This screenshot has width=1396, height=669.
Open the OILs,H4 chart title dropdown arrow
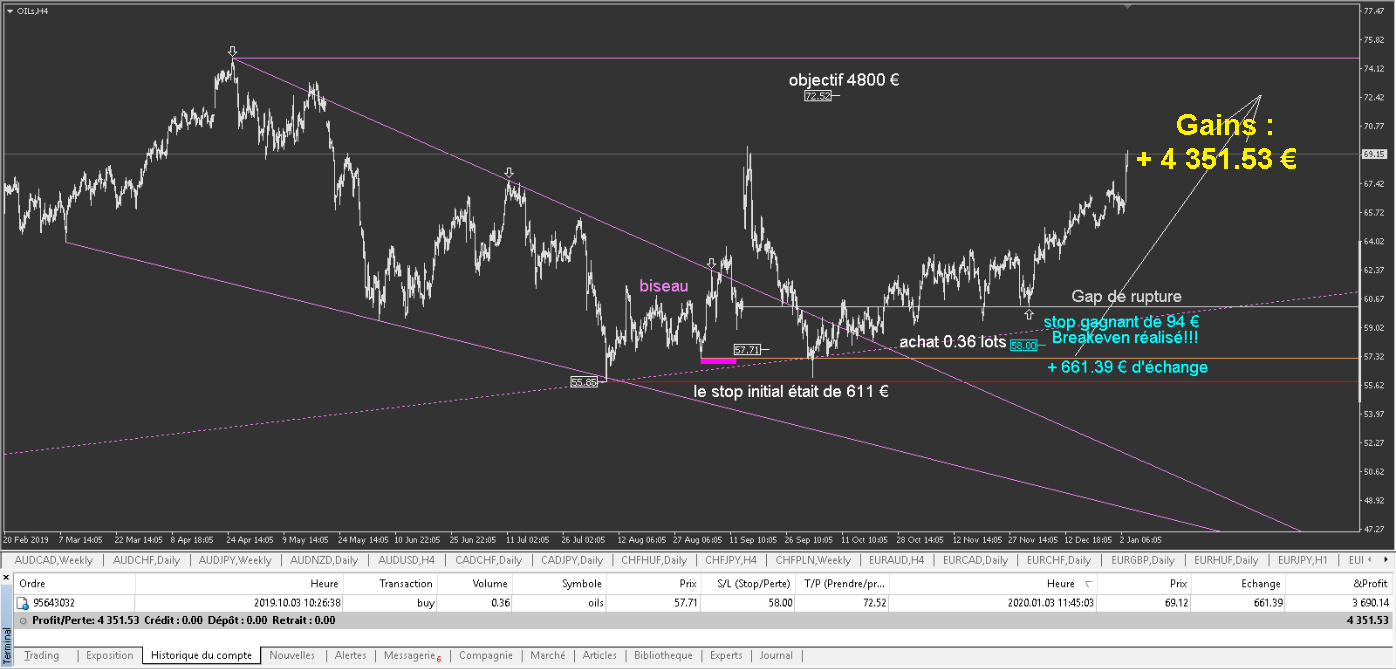tap(9, 10)
